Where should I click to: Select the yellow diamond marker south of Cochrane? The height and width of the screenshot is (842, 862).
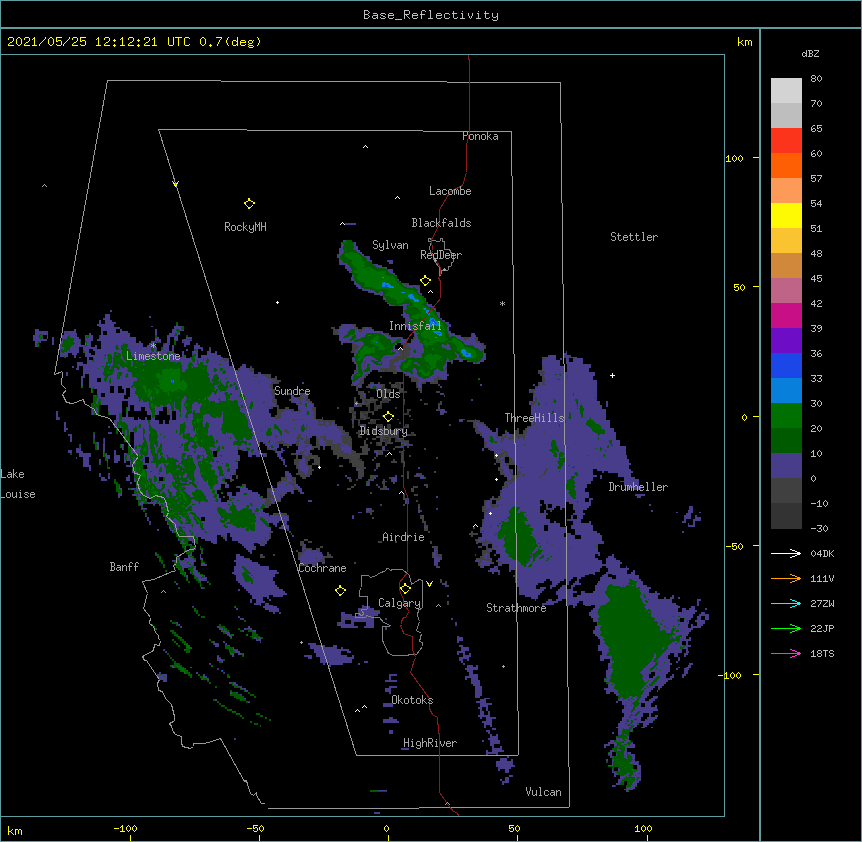tap(340, 591)
